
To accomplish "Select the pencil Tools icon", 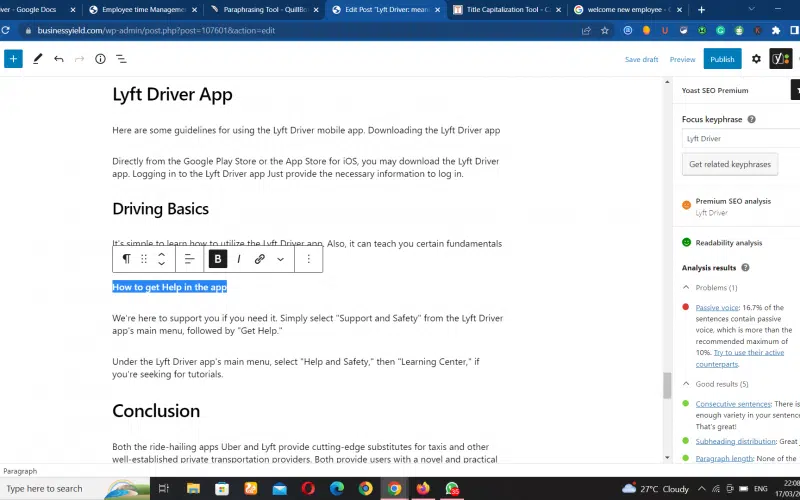I will click(37, 59).
